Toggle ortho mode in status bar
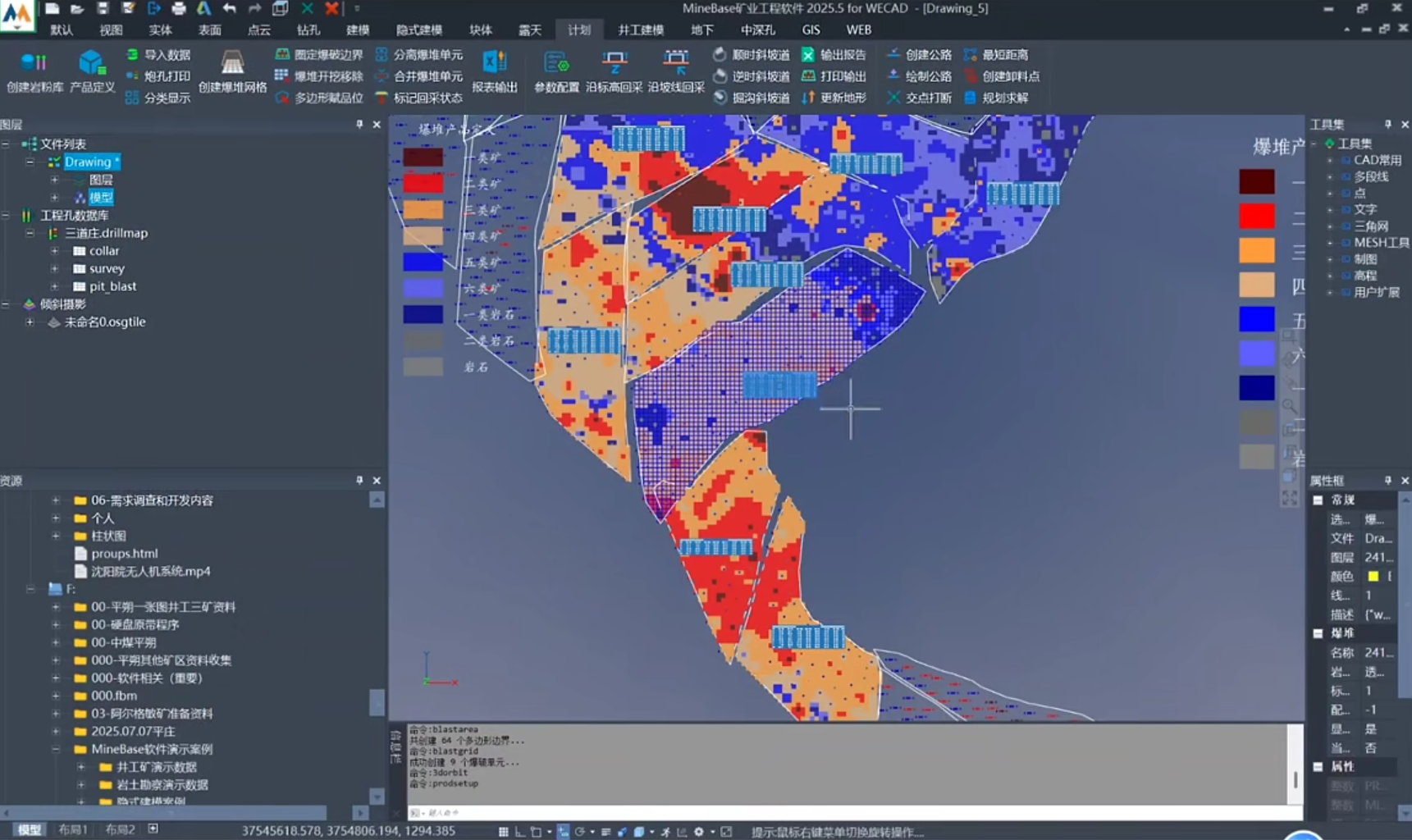Image resolution: width=1412 pixels, height=840 pixels. pos(520,832)
